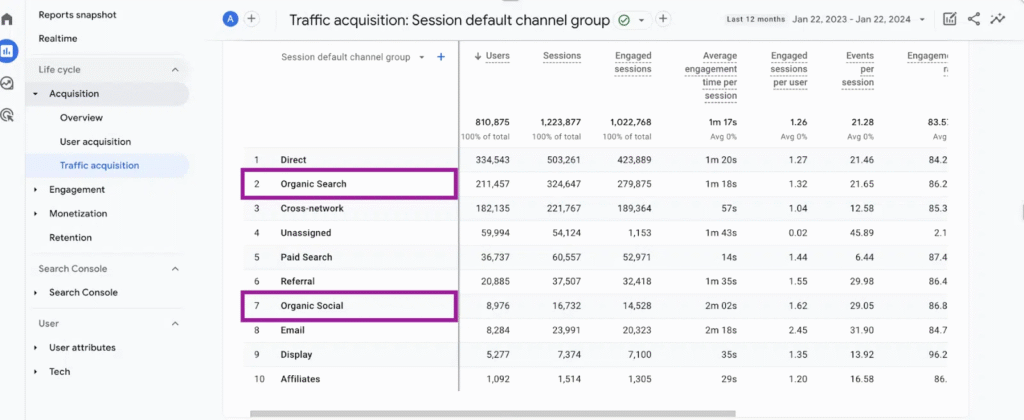The image size is (1024, 420).
Task: Click the horizontal scrollbar below the table
Action: (500, 413)
